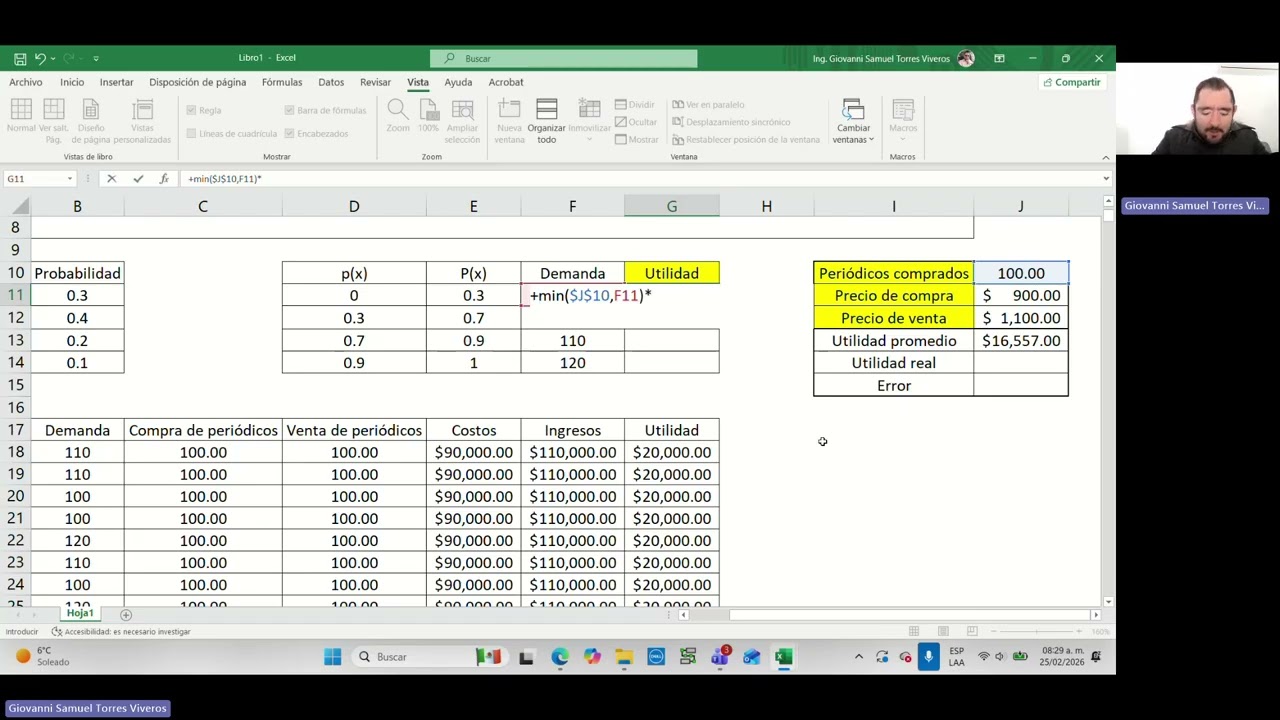The image size is (1280, 720).
Task: Cancel the formula entry with X
Action: pyautogui.click(x=111, y=179)
